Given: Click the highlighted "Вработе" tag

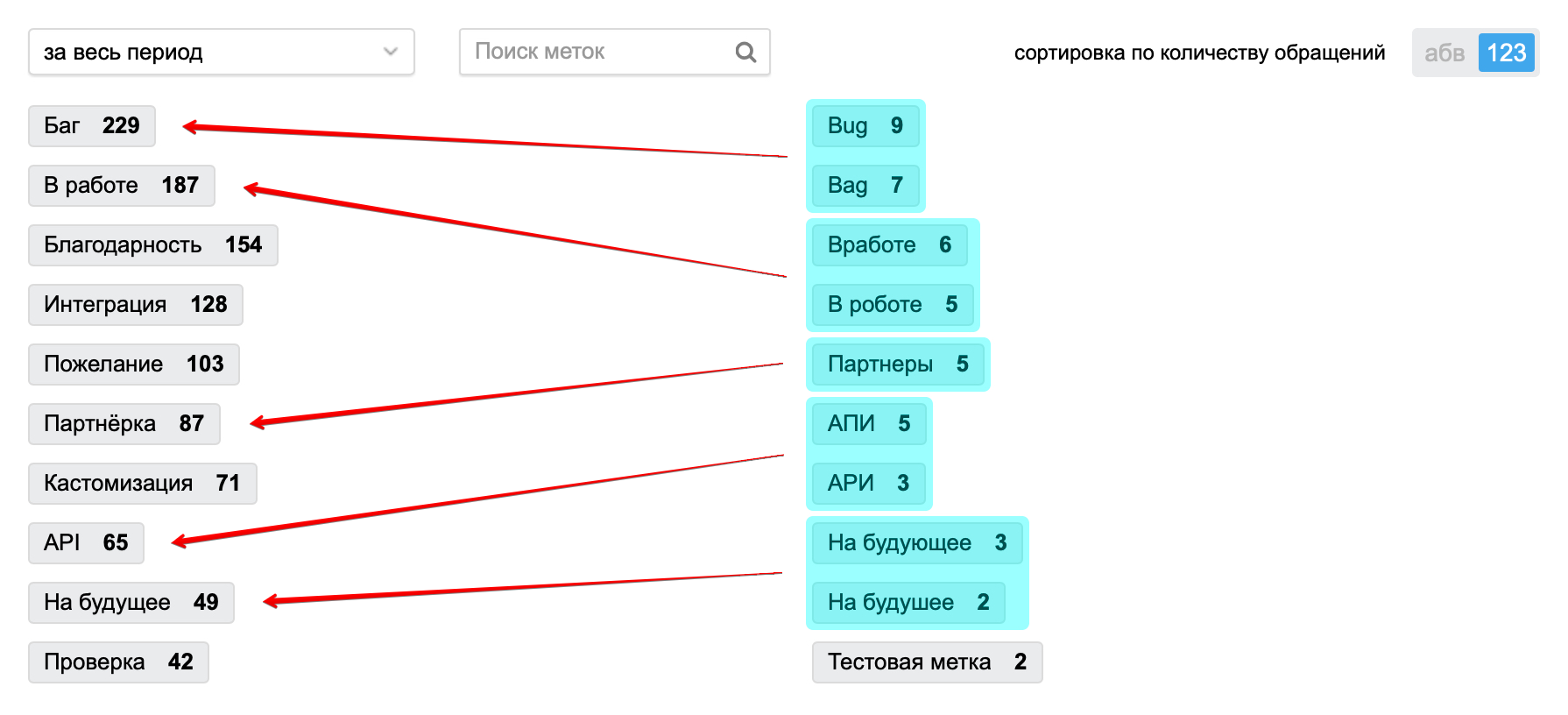Looking at the screenshot, I should 890,245.
